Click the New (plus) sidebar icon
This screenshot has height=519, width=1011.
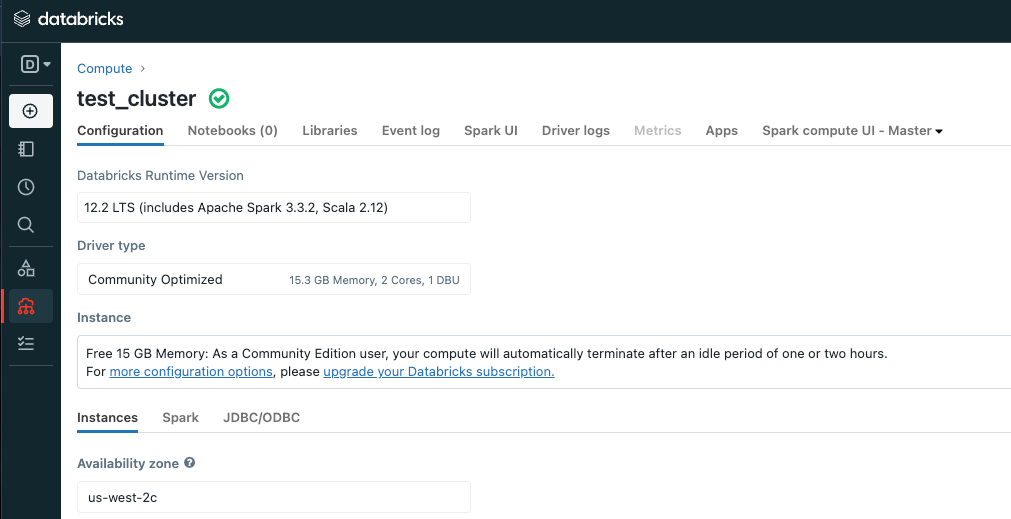30,111
